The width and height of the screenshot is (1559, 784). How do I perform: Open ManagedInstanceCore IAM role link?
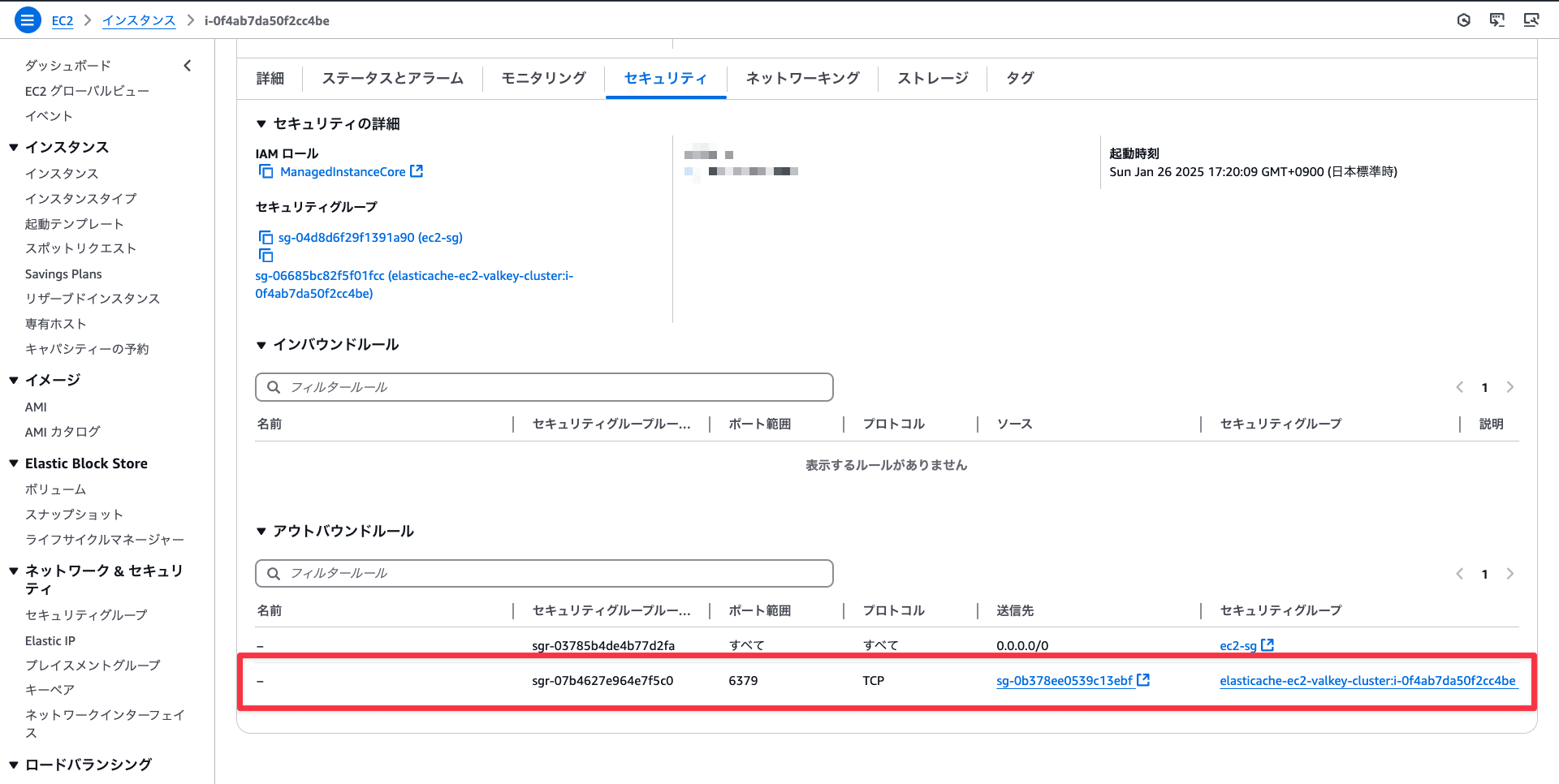coord(343,171)
